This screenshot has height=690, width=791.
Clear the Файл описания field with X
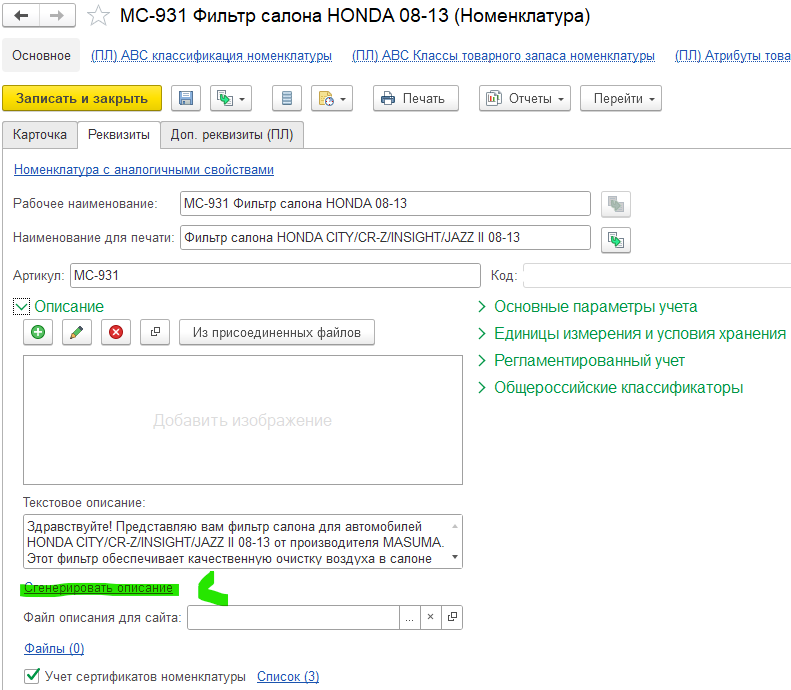pos(430,617)
